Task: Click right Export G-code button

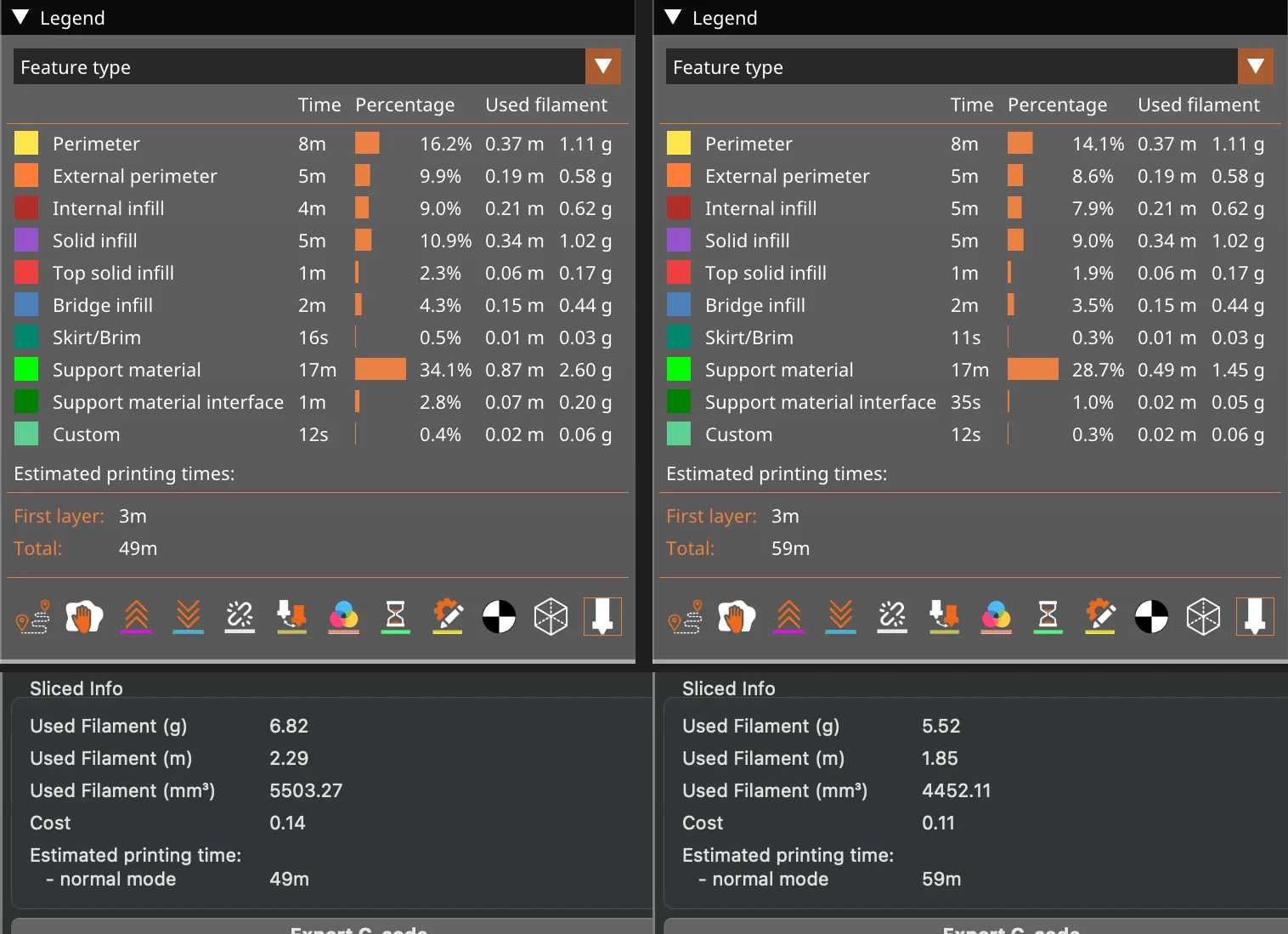Action: tap(976, 926)
